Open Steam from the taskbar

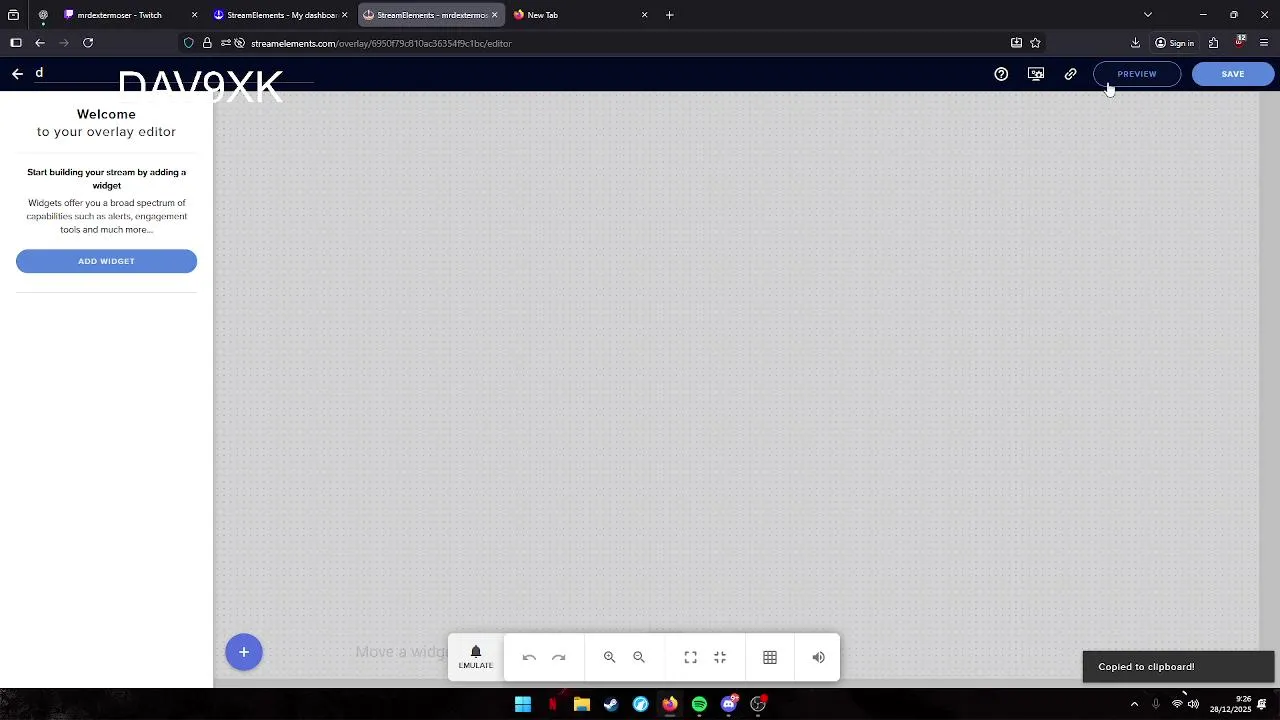[611, 704]
